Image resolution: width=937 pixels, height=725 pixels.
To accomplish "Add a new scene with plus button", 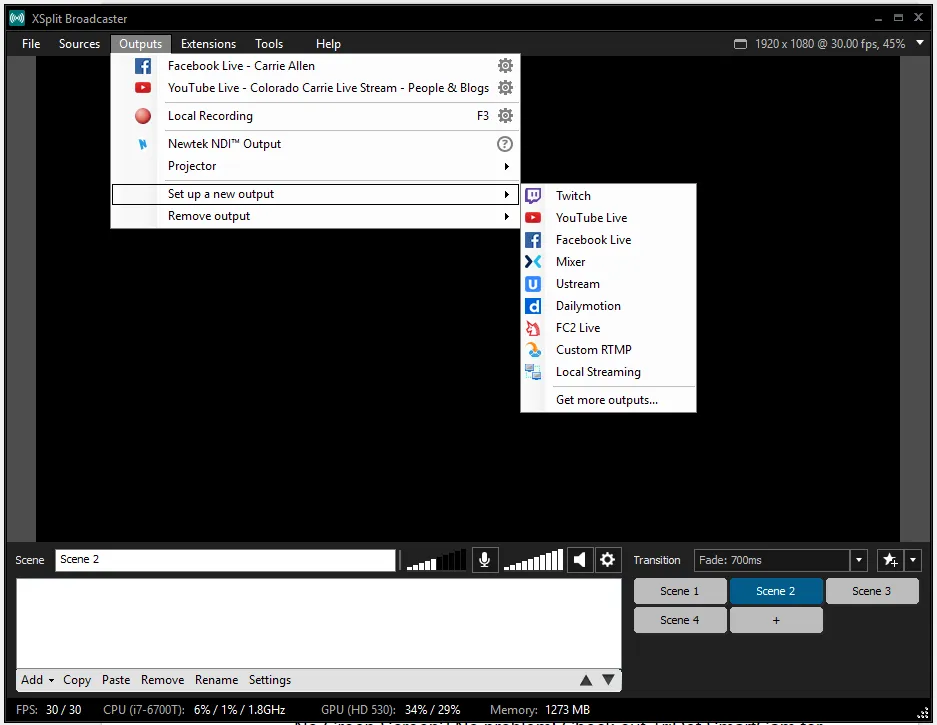I will [x=776, y=620].
